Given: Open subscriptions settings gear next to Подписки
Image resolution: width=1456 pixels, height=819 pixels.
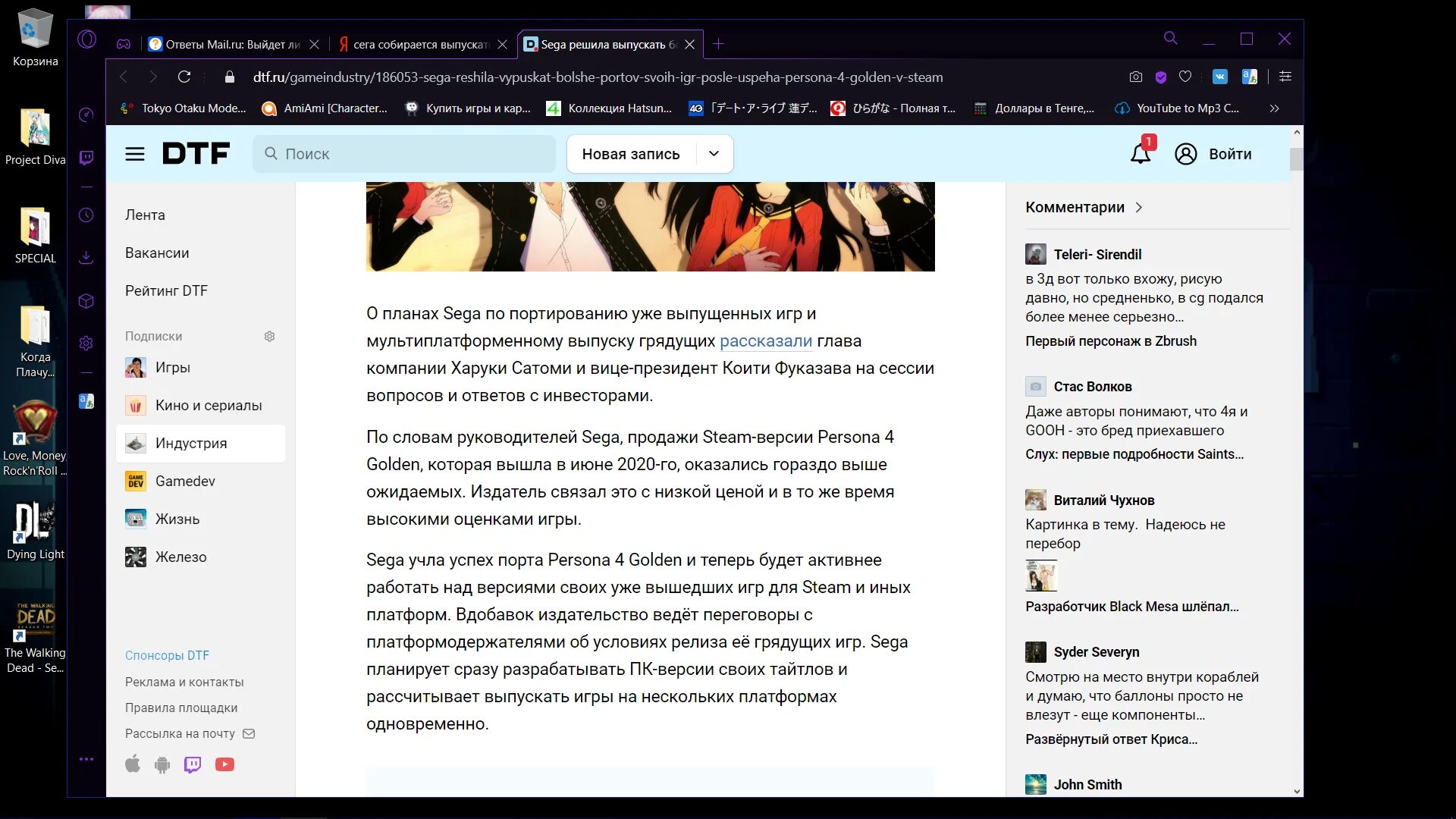Looking at the screenshot, I should coord(269,336).
